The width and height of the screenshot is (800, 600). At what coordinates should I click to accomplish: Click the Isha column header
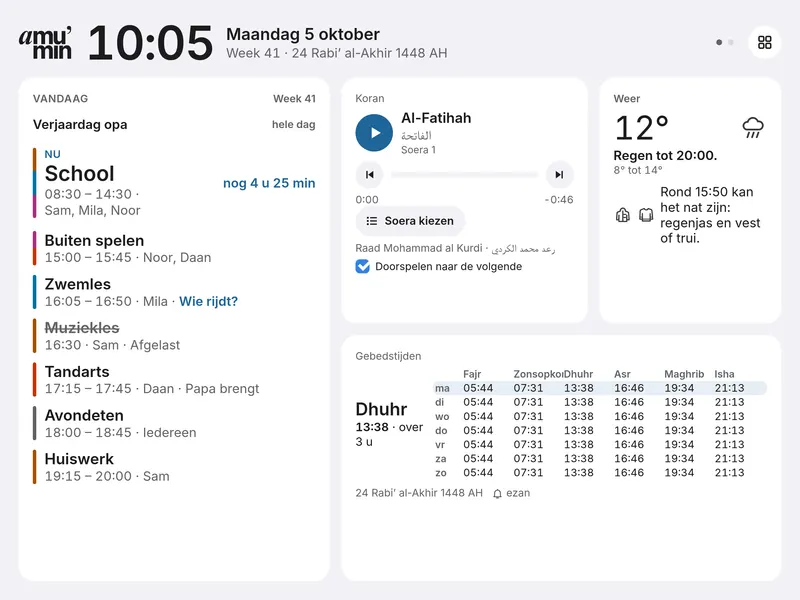pyautogui.click(x=724, y=374)
